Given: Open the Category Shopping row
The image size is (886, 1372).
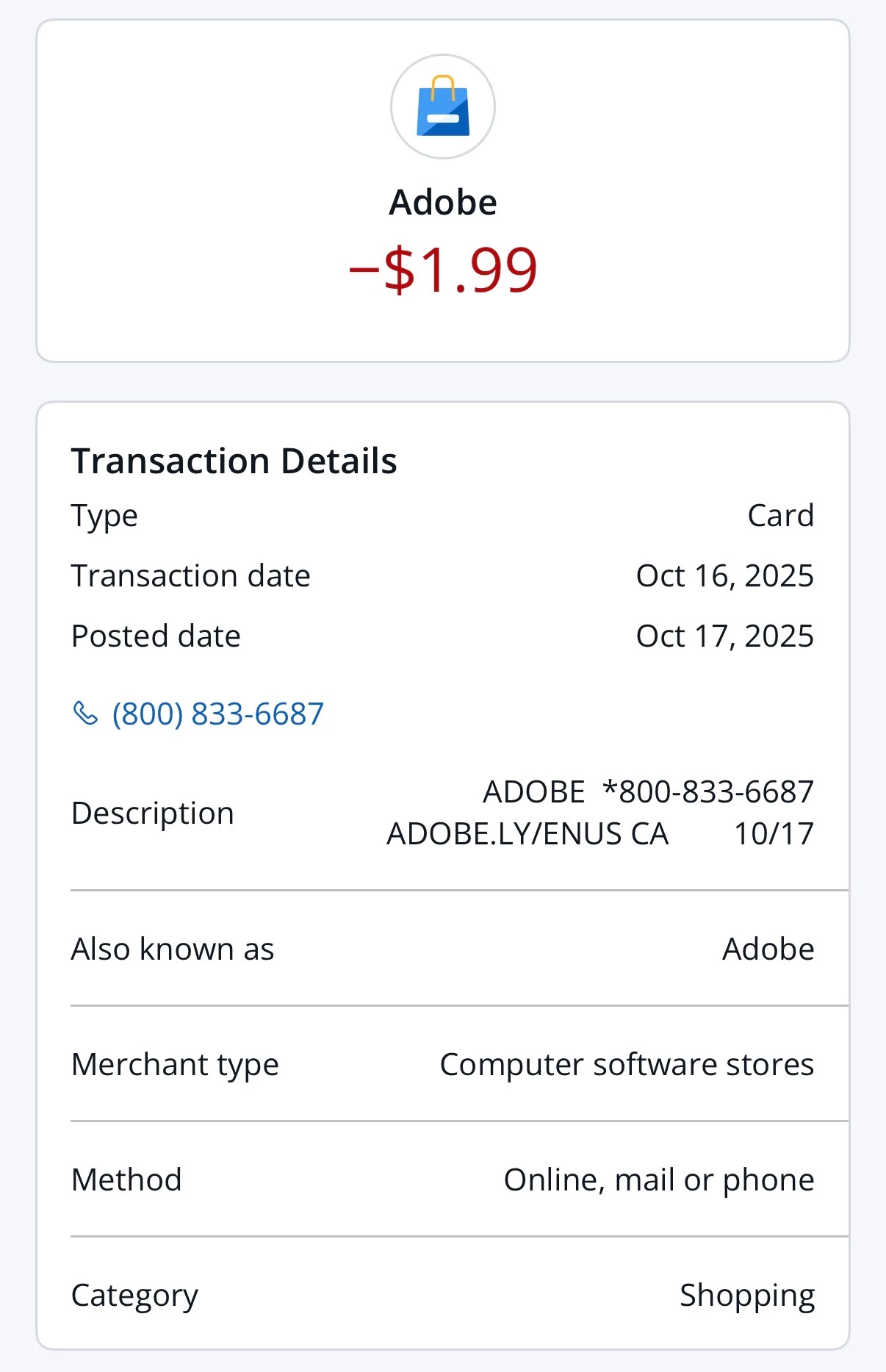Looking at the screenshot, I should point(443,1295).
